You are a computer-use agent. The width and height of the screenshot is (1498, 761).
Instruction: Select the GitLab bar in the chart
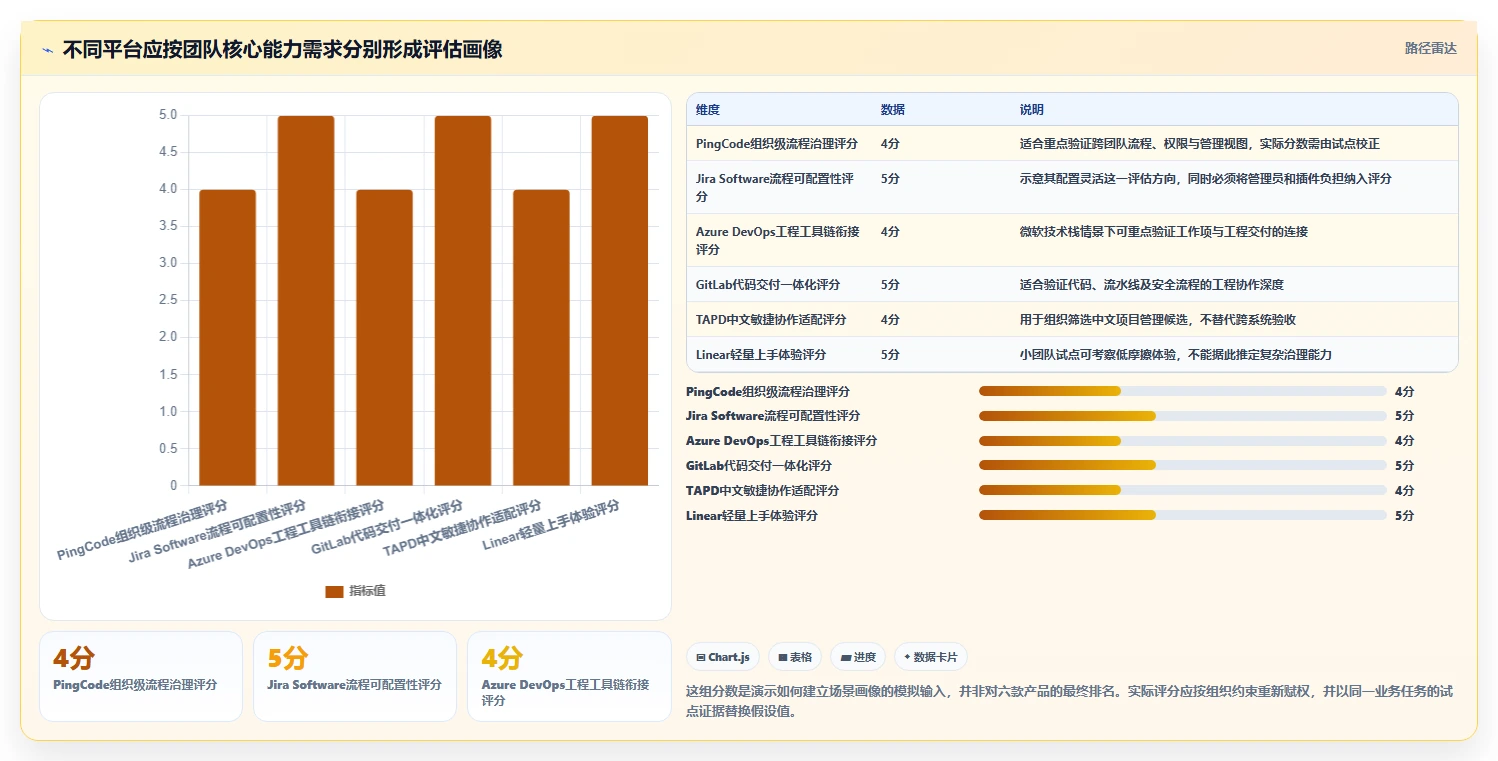click(463, 301)
